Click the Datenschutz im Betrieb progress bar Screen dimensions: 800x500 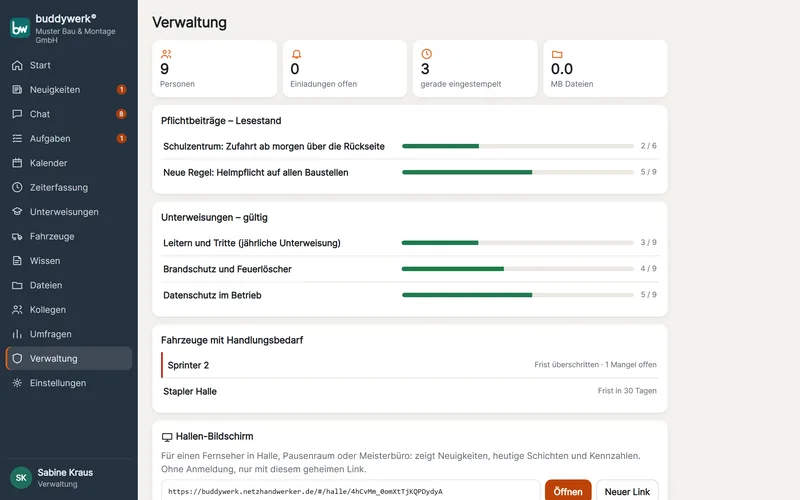517,295
